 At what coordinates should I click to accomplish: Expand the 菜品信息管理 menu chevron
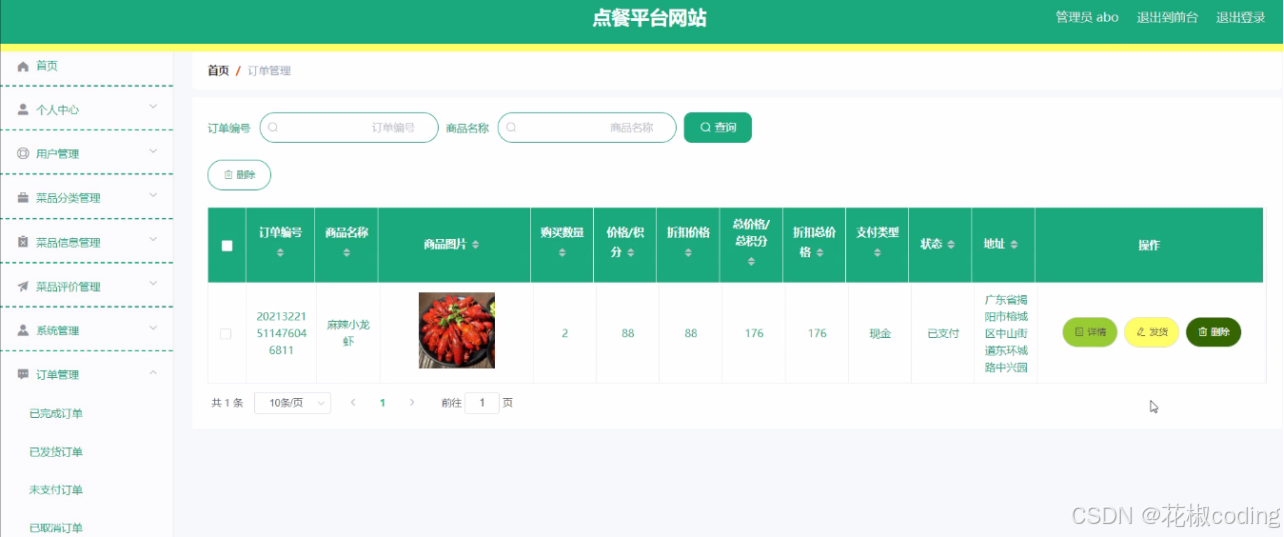[x=153, y=239]
